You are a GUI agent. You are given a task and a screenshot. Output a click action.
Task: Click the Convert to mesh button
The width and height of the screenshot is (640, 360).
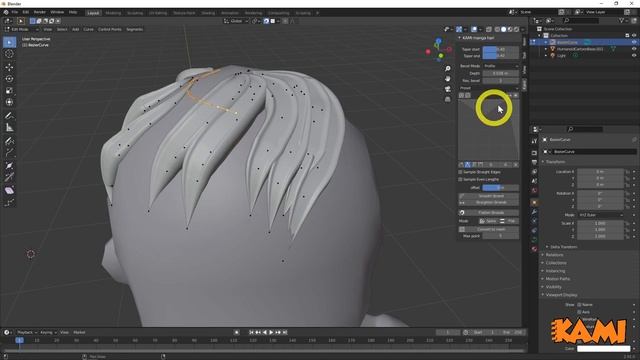[x=489, y=229]
